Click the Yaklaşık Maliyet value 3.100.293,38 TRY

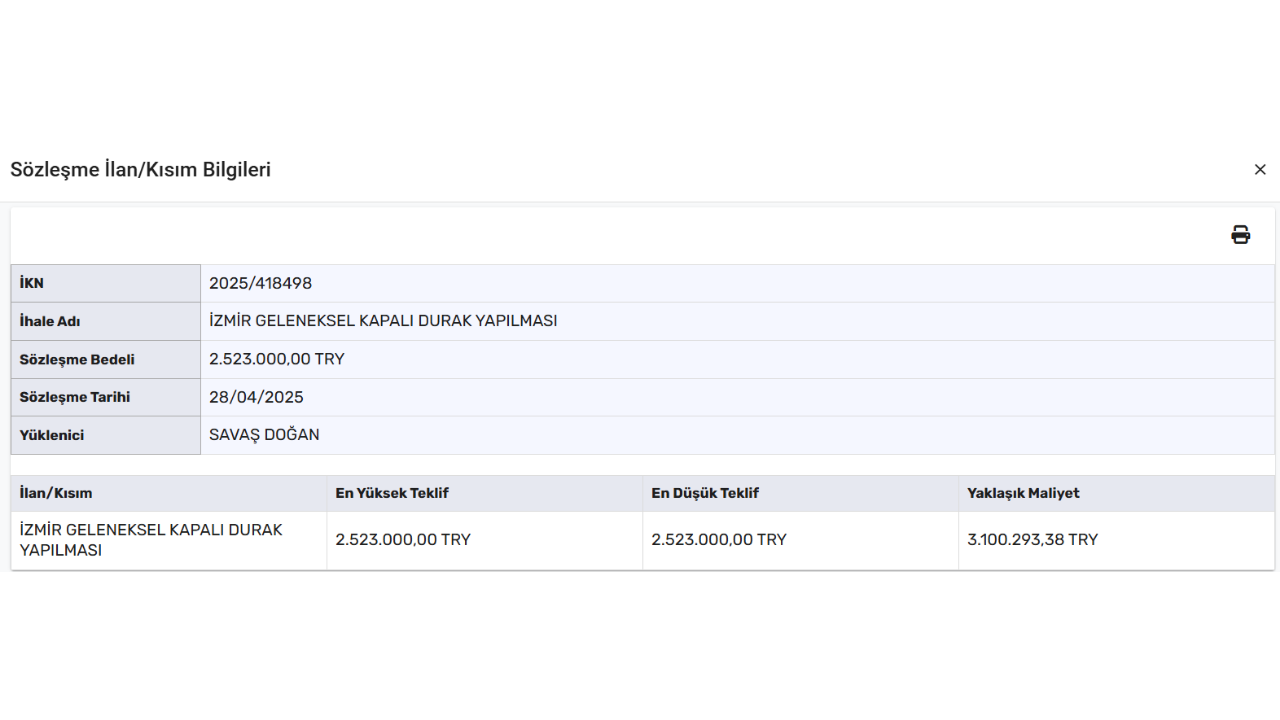[x=1032, y=540]
